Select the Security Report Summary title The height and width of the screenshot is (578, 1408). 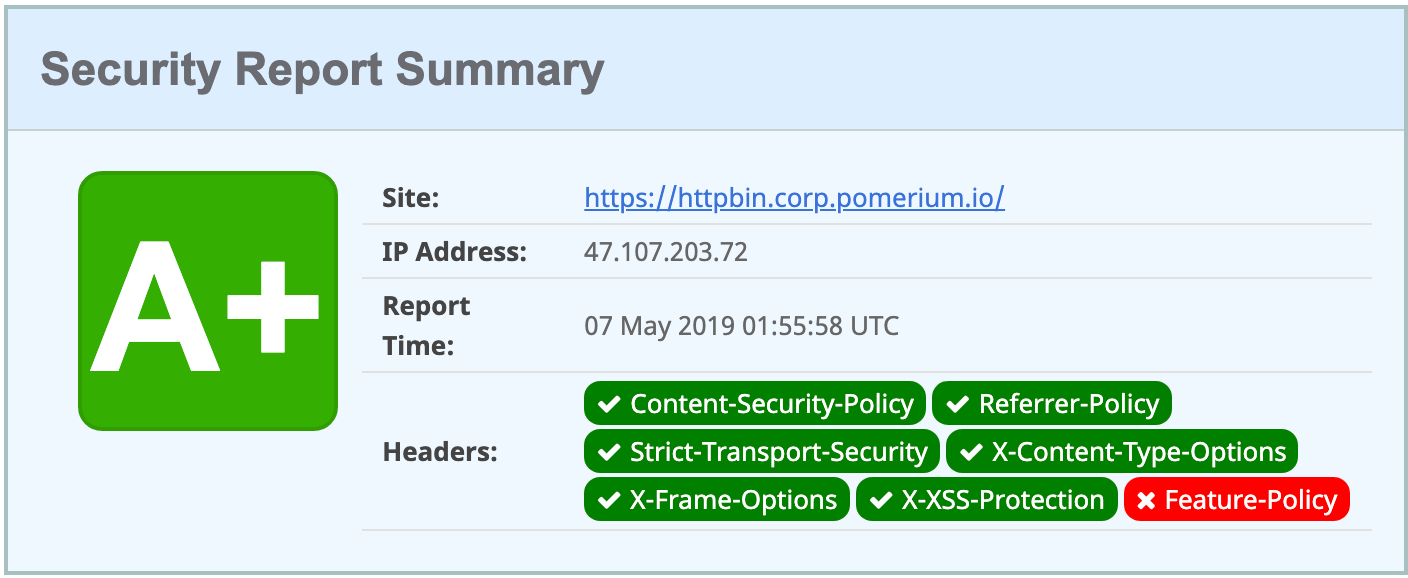pos(322,69)
